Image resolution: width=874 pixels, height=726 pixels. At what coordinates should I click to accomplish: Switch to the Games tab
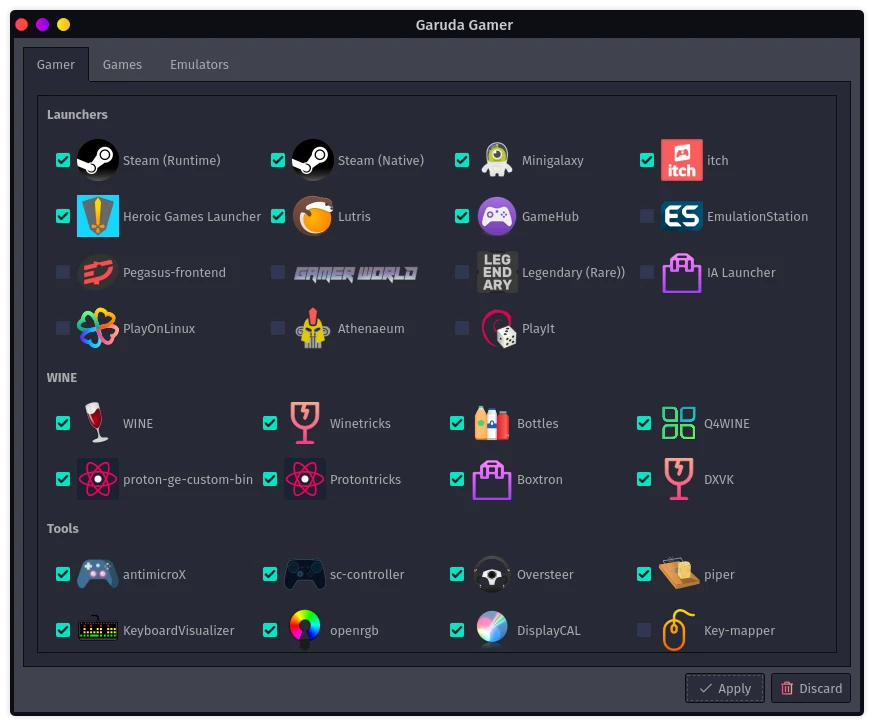coord(122,65)
